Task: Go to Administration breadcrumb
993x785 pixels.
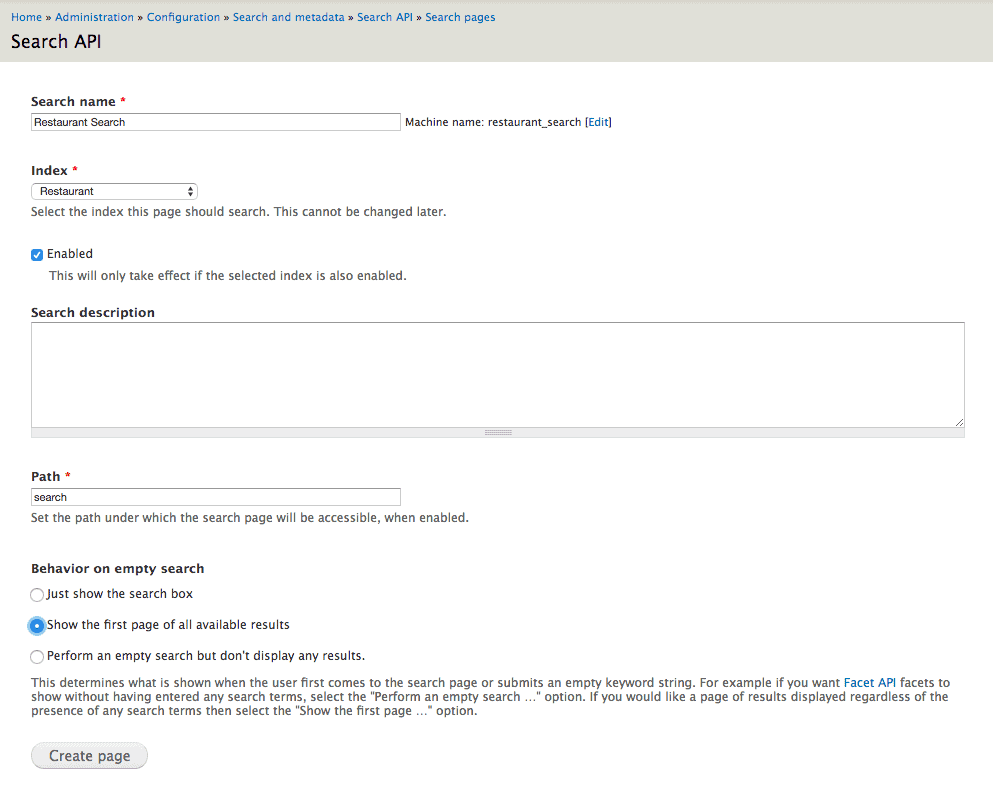Action: click(x=94, y=17)
